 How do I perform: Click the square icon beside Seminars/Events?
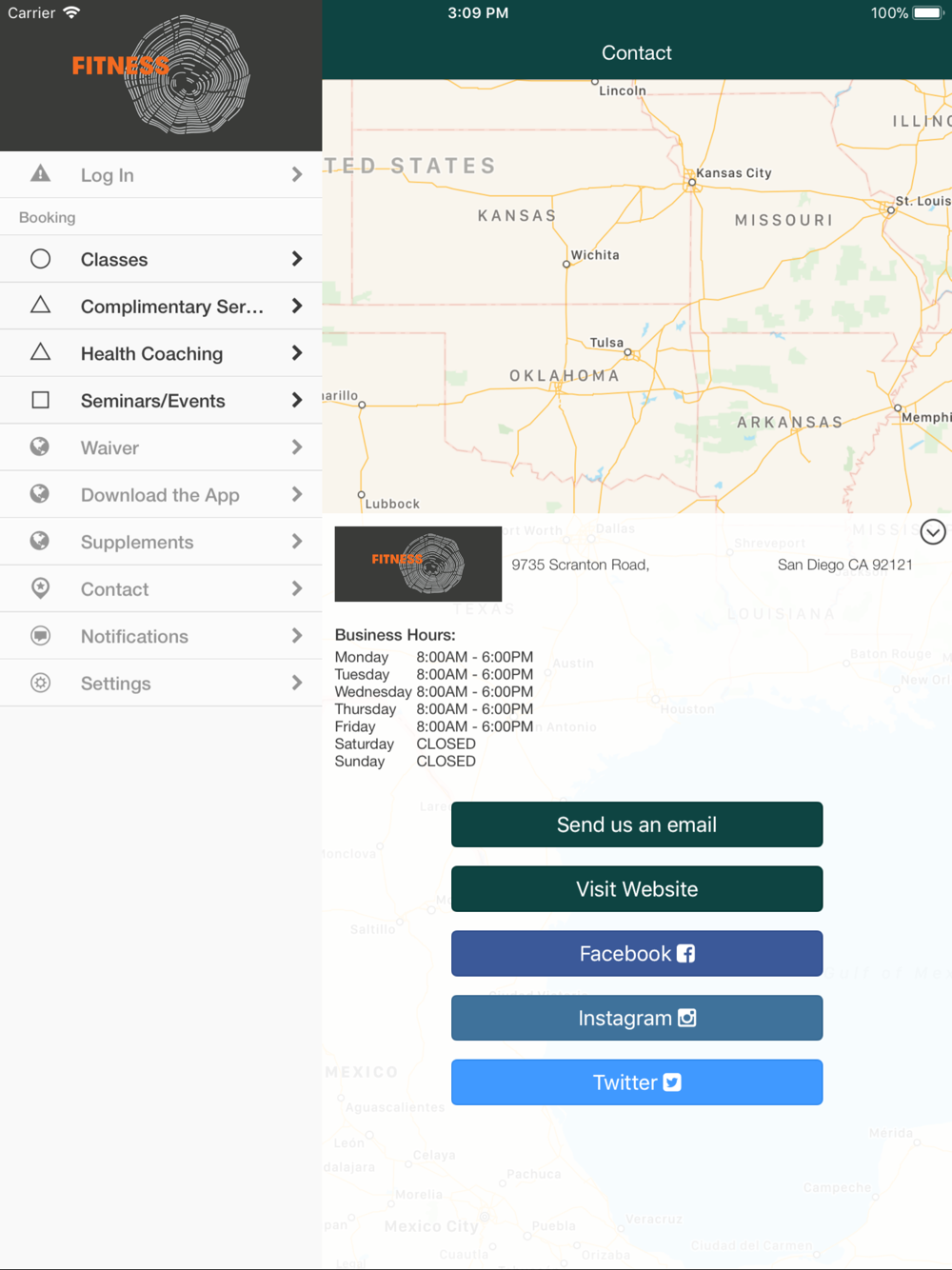pyautogui.click(x=40, y=400)
